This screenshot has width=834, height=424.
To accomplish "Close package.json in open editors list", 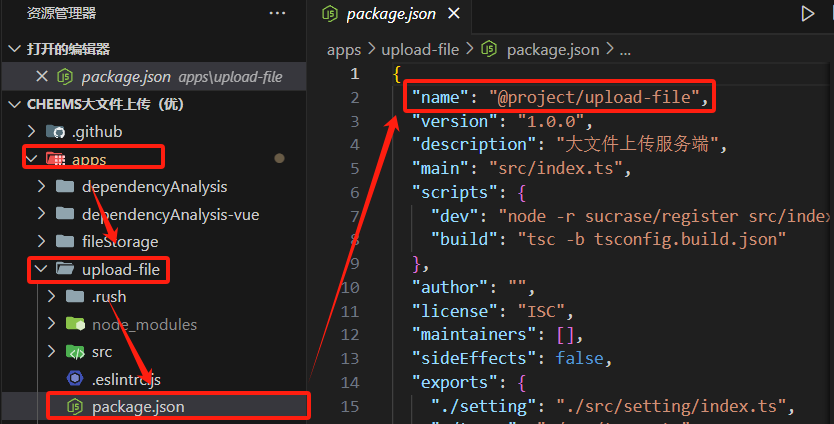I will [x=42, y=77].
